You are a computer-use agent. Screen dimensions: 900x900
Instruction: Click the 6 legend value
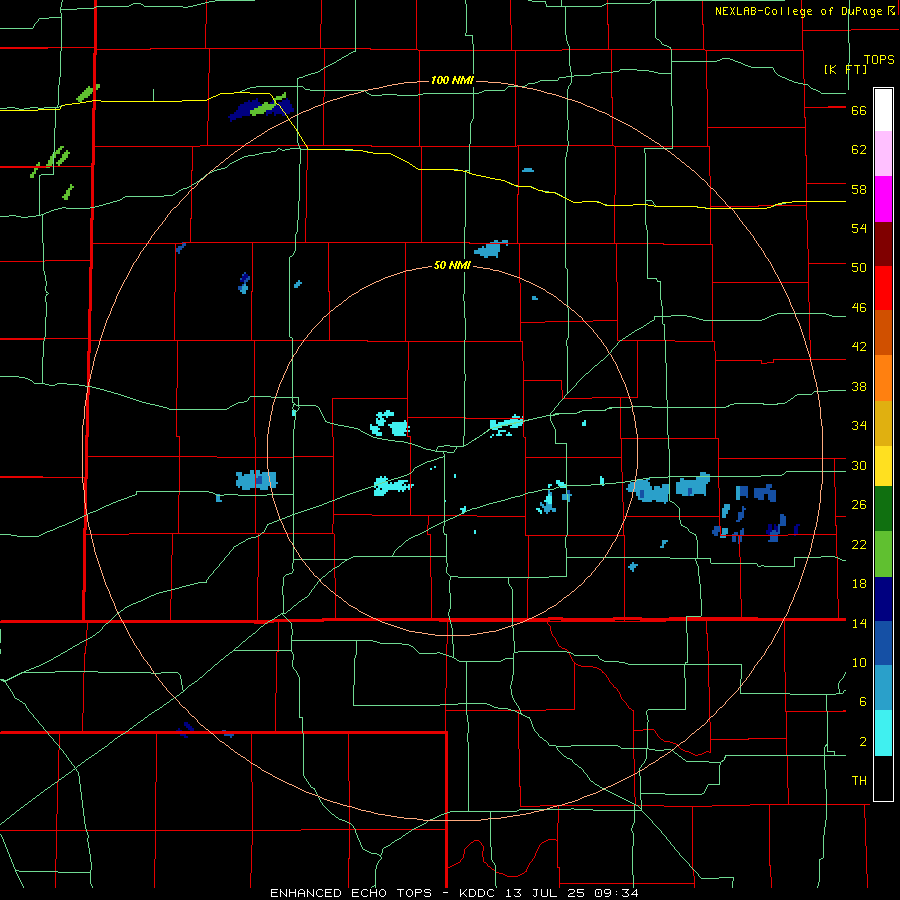(x=863, y=701)
